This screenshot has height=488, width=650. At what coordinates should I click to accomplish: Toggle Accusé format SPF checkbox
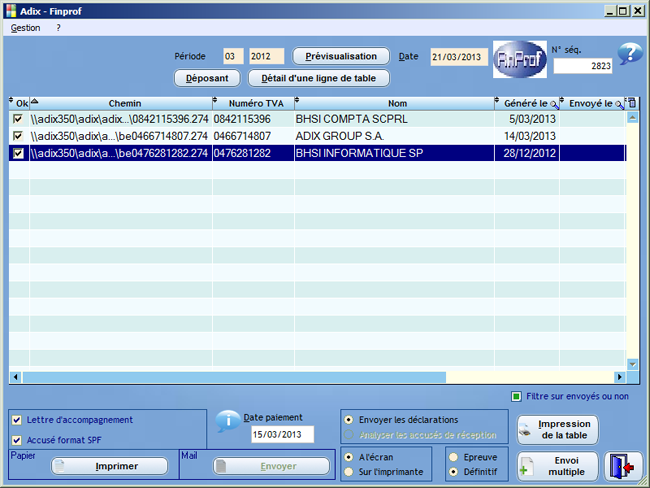pos(17,440)
